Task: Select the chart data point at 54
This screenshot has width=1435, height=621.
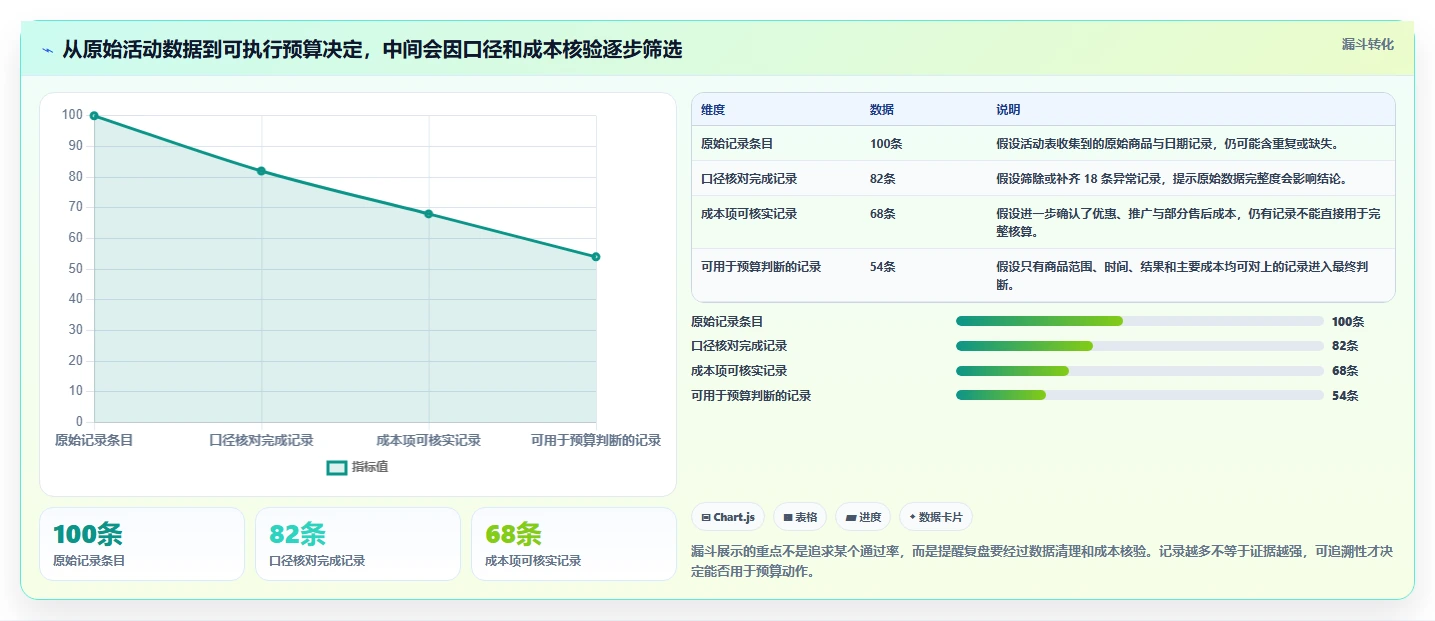Action: pos(596,257)
